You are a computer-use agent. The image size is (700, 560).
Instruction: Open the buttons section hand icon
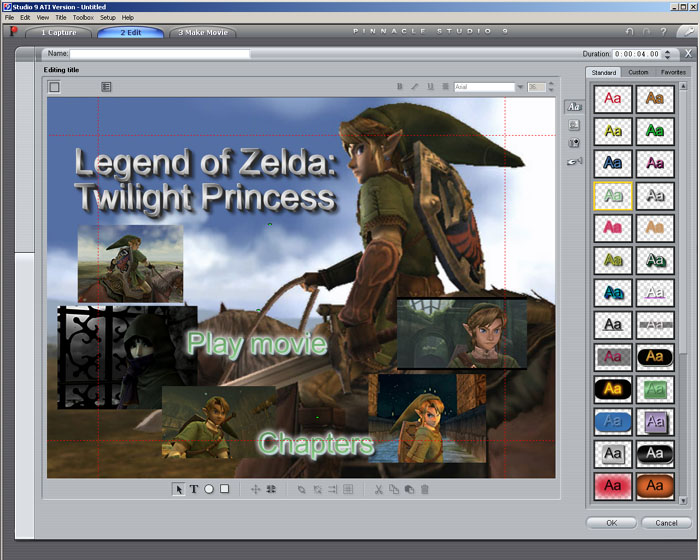(574, 161)
